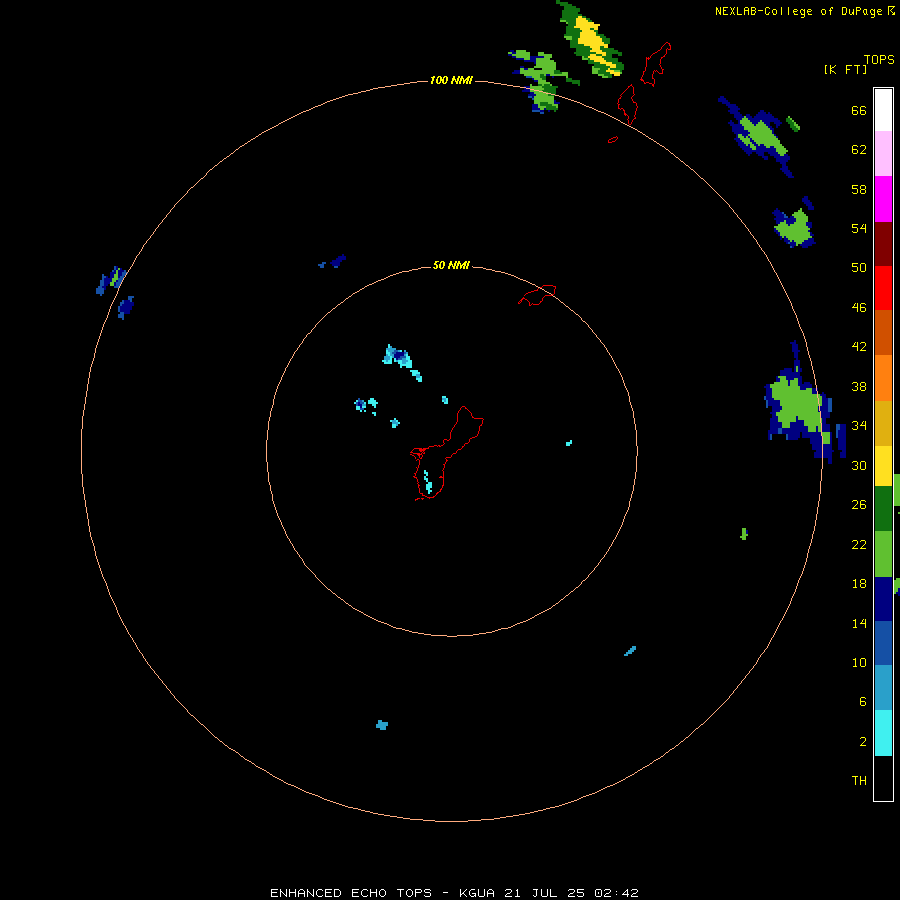This screenshot has height=900, width=900.
Task: Click the 50 value on the legend scale
Action: click(x=859, y=267)
